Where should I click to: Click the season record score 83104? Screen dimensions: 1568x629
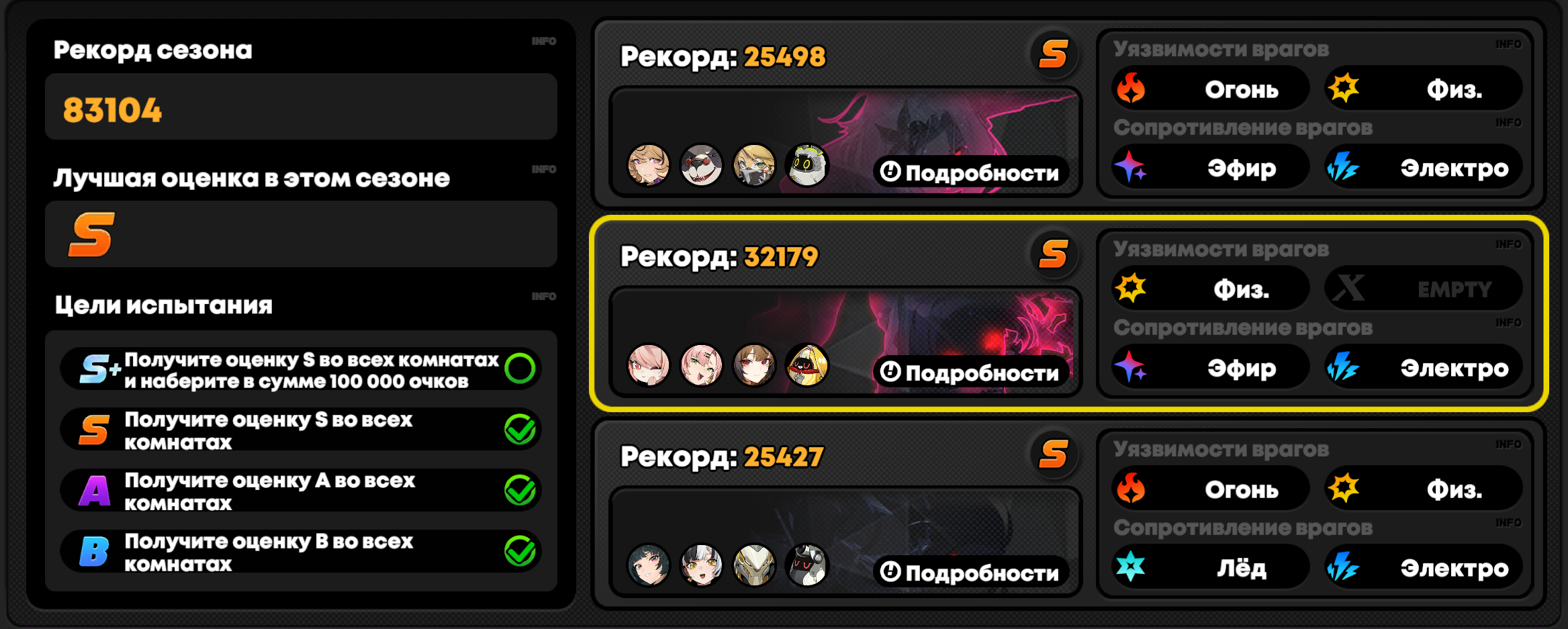tap(112, 110)
